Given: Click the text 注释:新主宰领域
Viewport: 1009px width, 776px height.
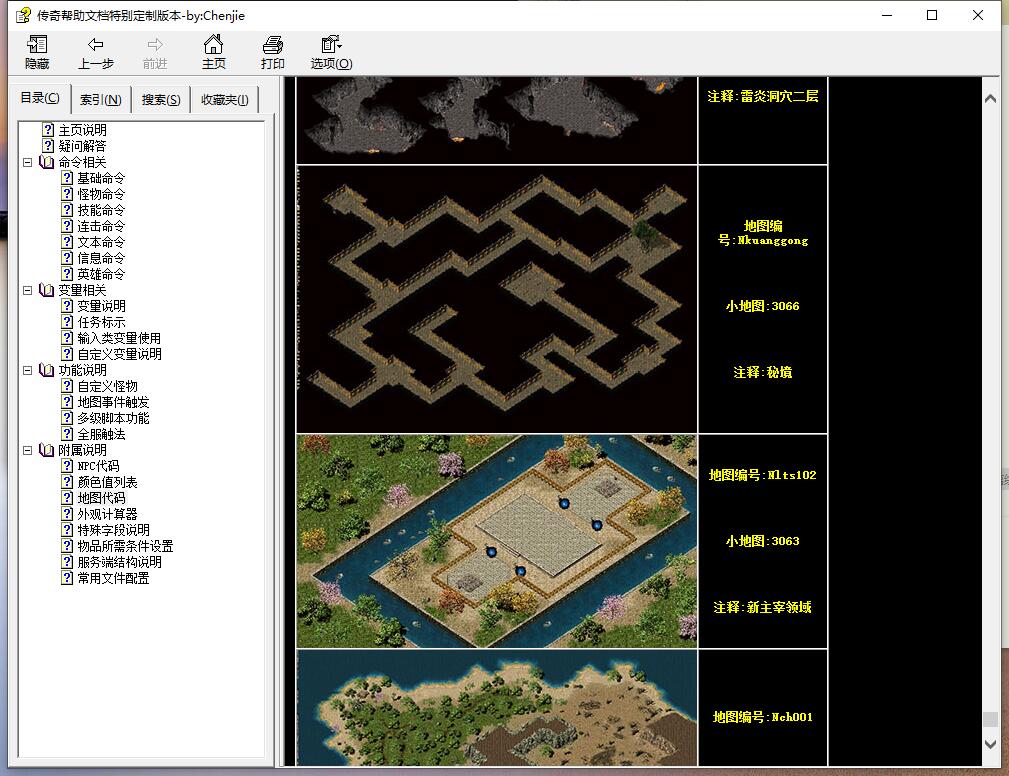Looking at the screenshot, I should [763, 607].
